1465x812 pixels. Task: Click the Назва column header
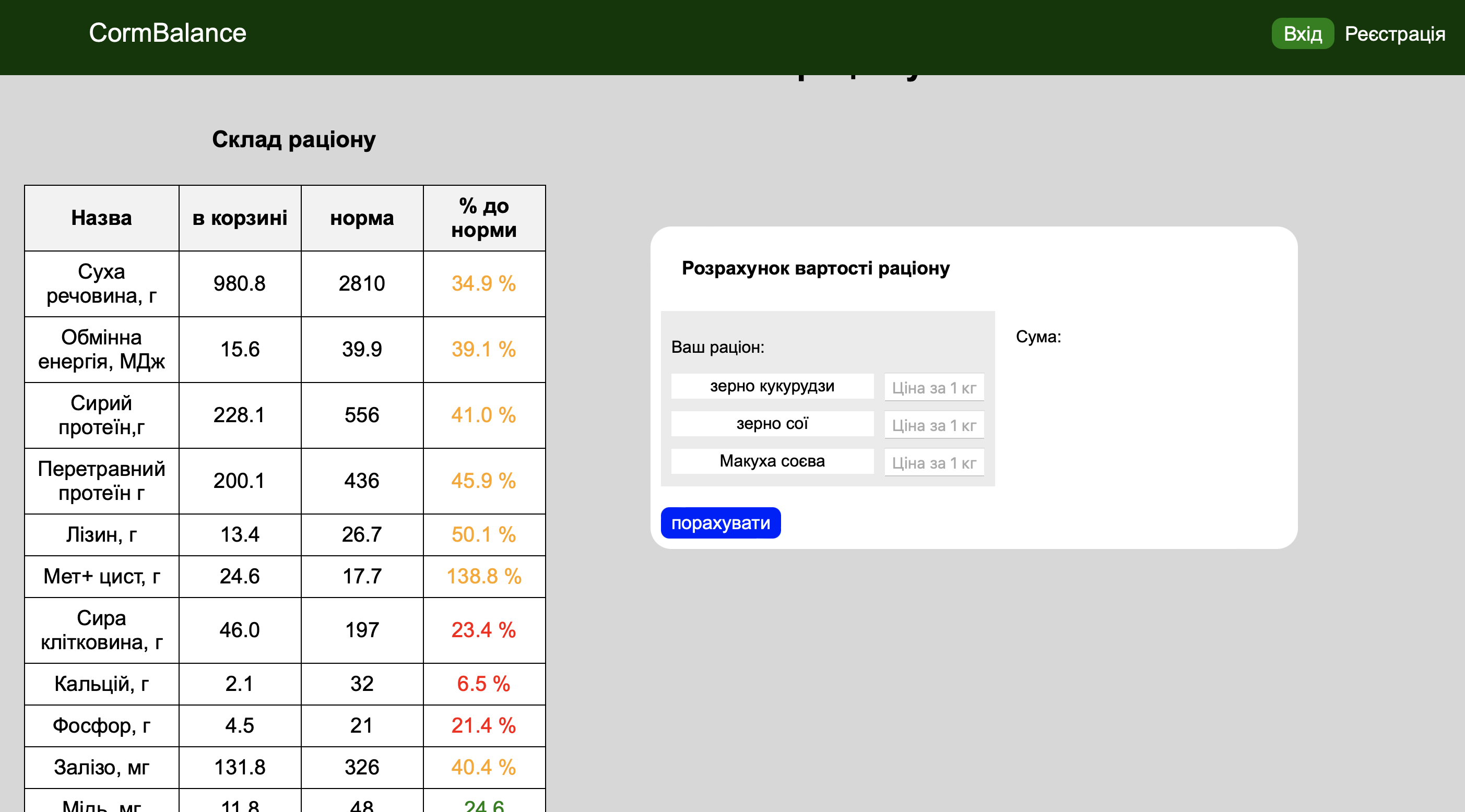click(x=101, y=218)
